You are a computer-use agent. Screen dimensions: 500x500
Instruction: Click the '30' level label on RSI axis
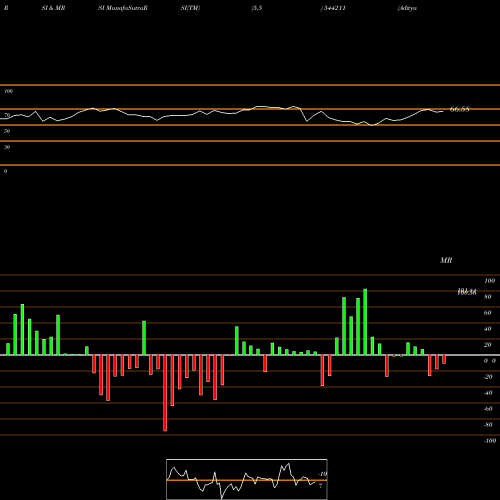tap(7, 147)
